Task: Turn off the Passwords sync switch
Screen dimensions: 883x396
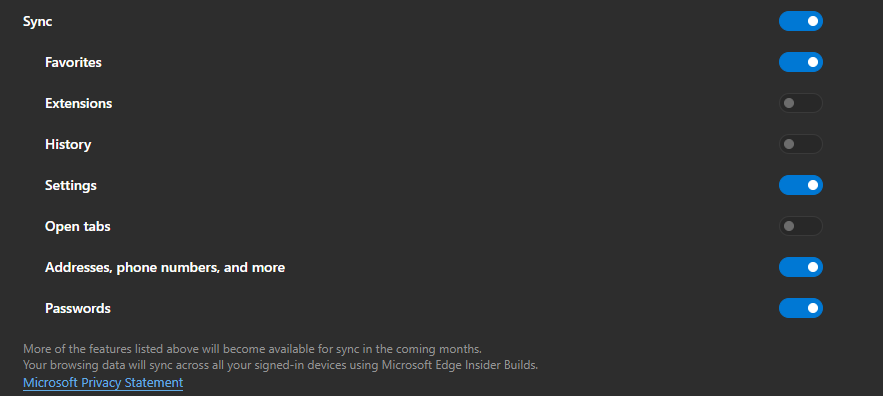Action: click(x=800, y=308)
